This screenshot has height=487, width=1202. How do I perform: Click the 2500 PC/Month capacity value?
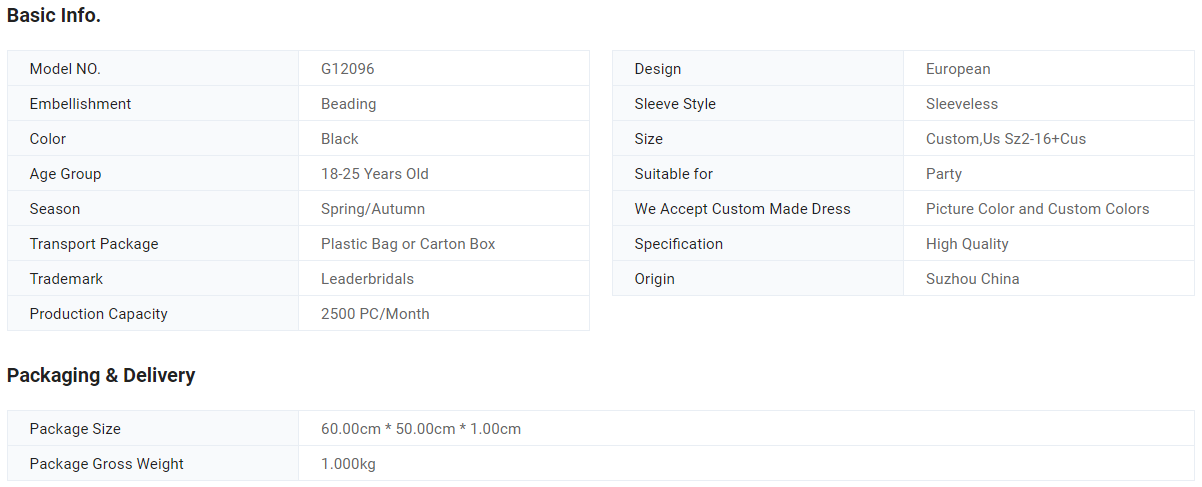(x=375, y=314)
